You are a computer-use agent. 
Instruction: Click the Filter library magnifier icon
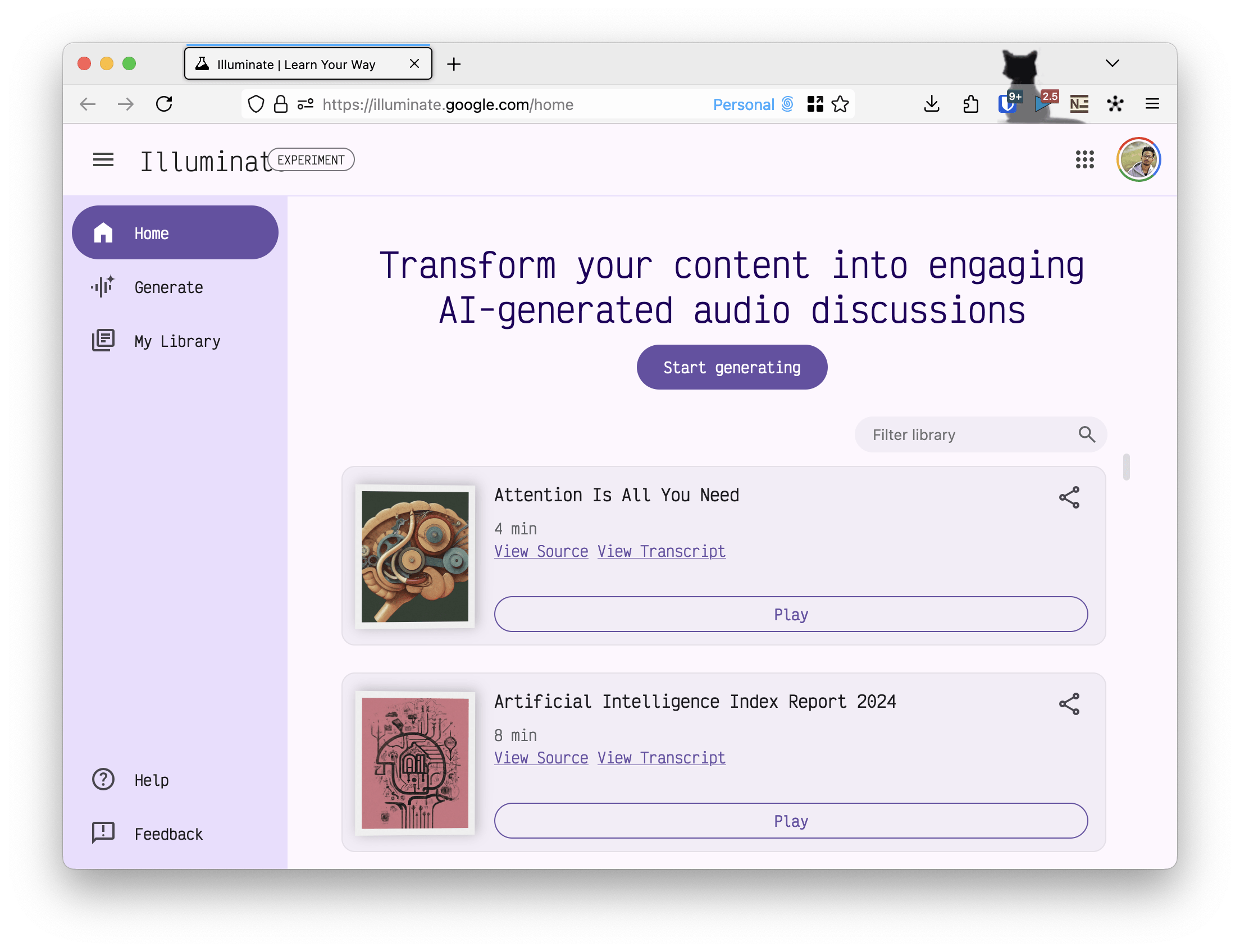(x=1086, y=434)
